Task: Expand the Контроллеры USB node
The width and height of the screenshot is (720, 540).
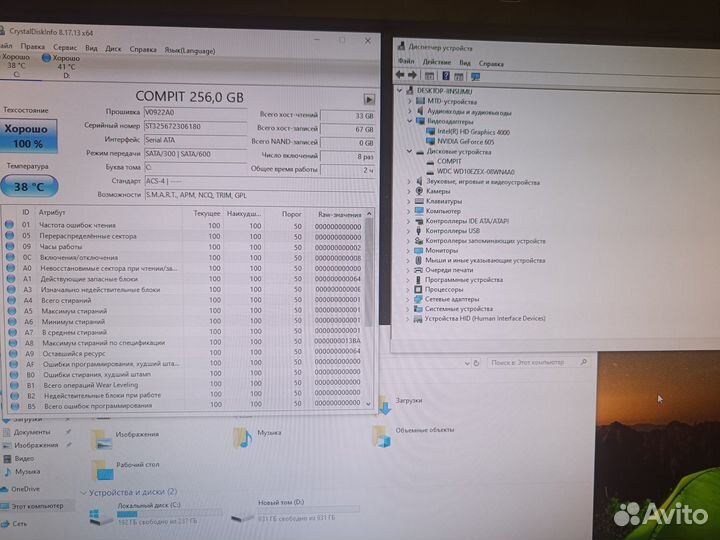Action: [408, 231]
